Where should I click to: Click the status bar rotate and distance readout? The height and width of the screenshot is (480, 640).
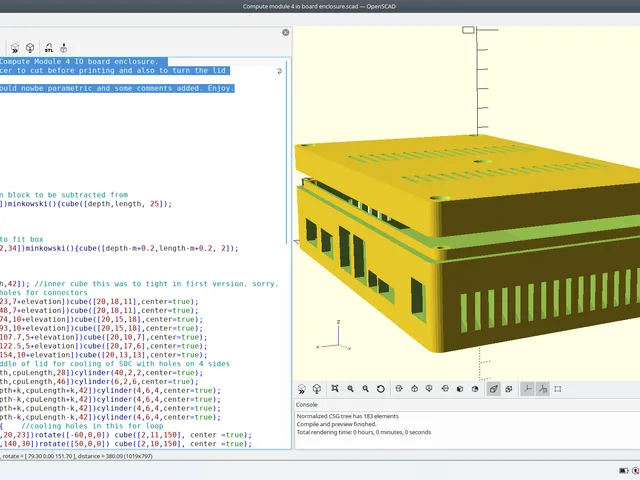(x=76, y=456)
